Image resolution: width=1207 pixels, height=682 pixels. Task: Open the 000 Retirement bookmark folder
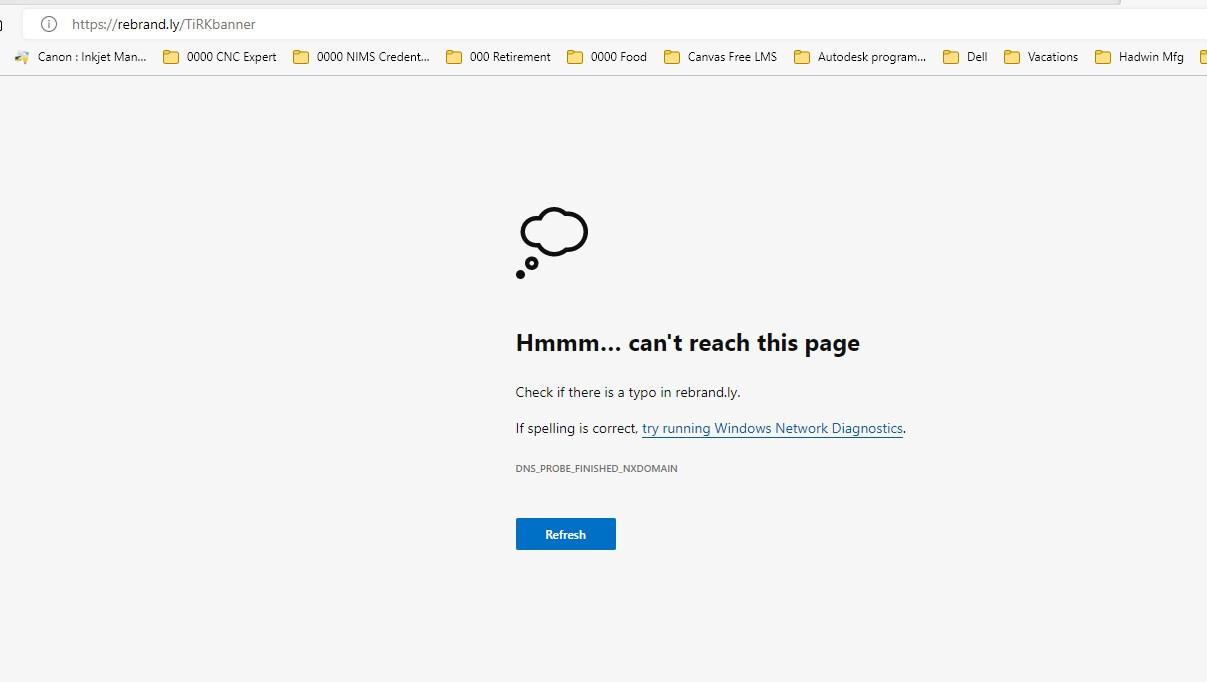(498, 57)
